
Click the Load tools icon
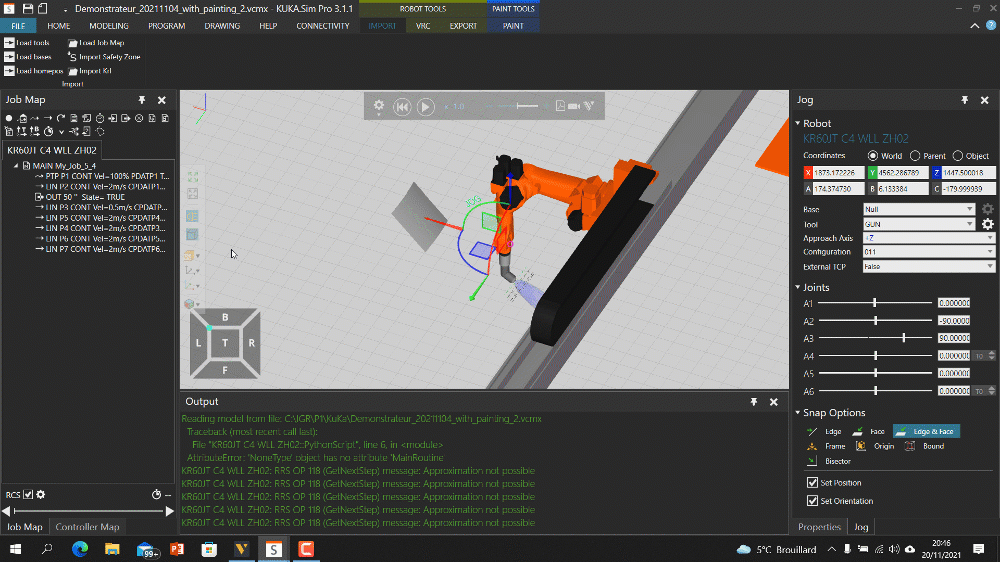point(9,43)
